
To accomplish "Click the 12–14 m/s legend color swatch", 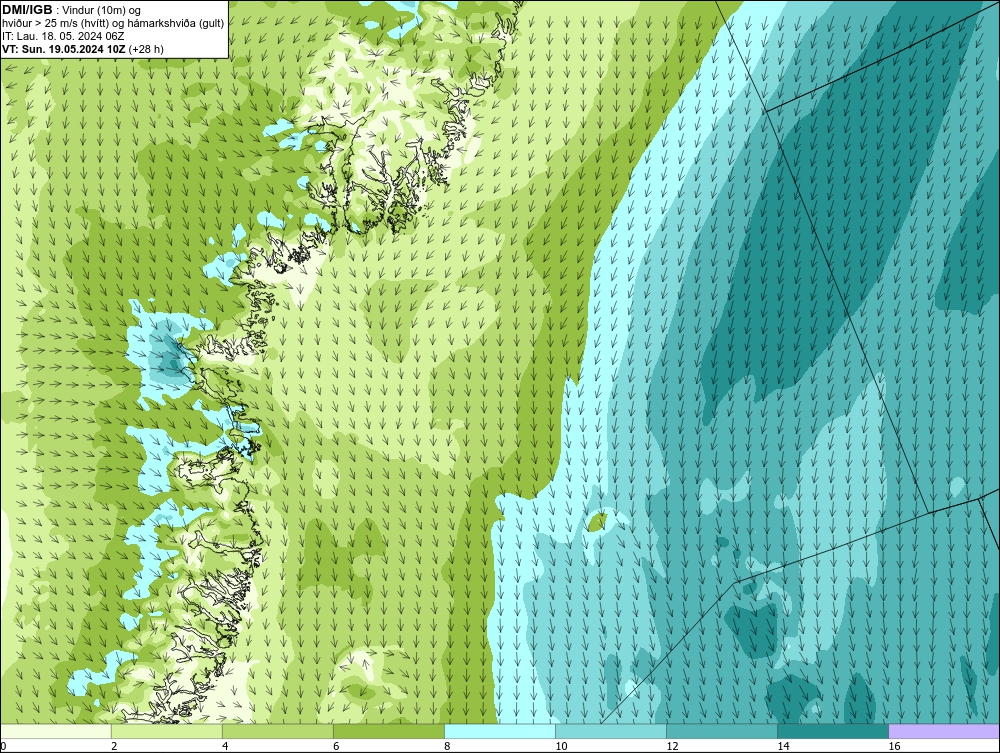I will pyautogui.click(x=721, y=731).
